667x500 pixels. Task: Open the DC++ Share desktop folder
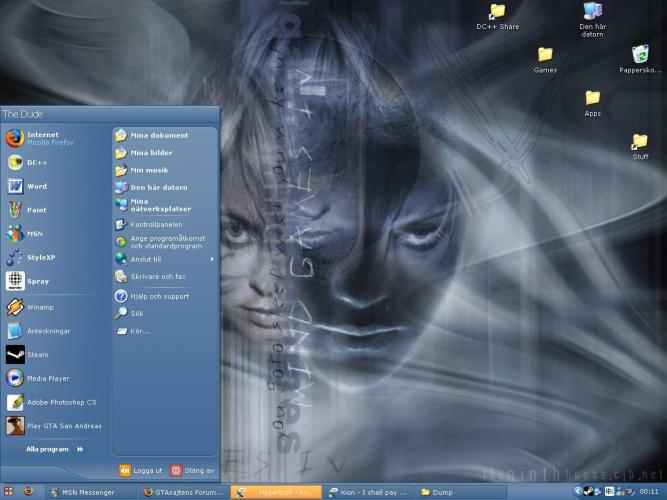click(497, 14)
